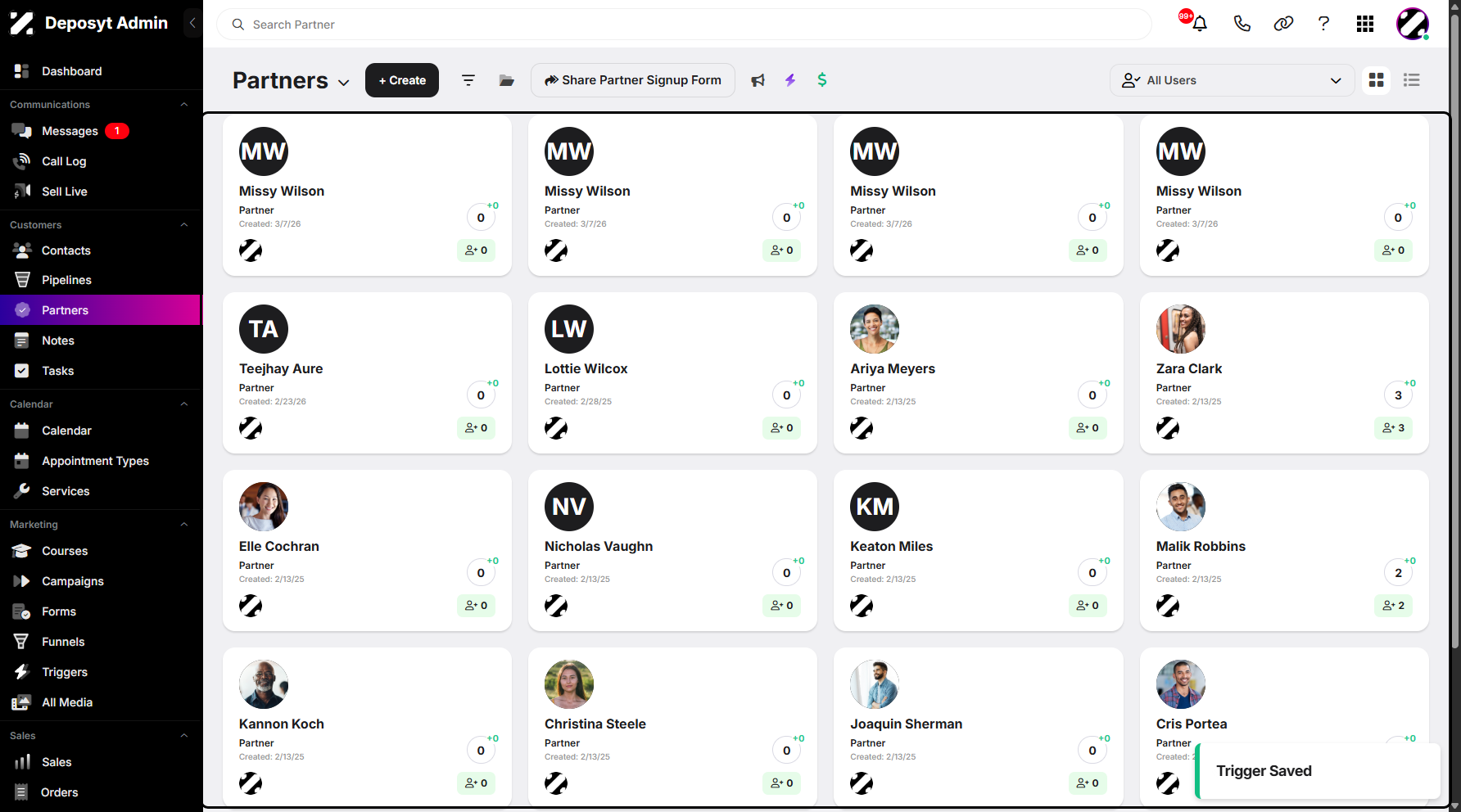Open the link icon in top bar
The height and width of the screenshot is (812, 1461).
tap(1283, 24)
